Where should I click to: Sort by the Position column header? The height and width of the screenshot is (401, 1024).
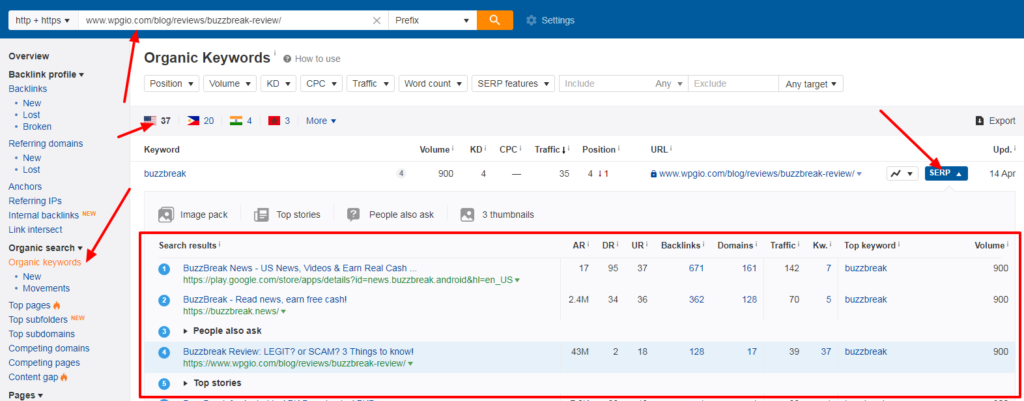601,150
